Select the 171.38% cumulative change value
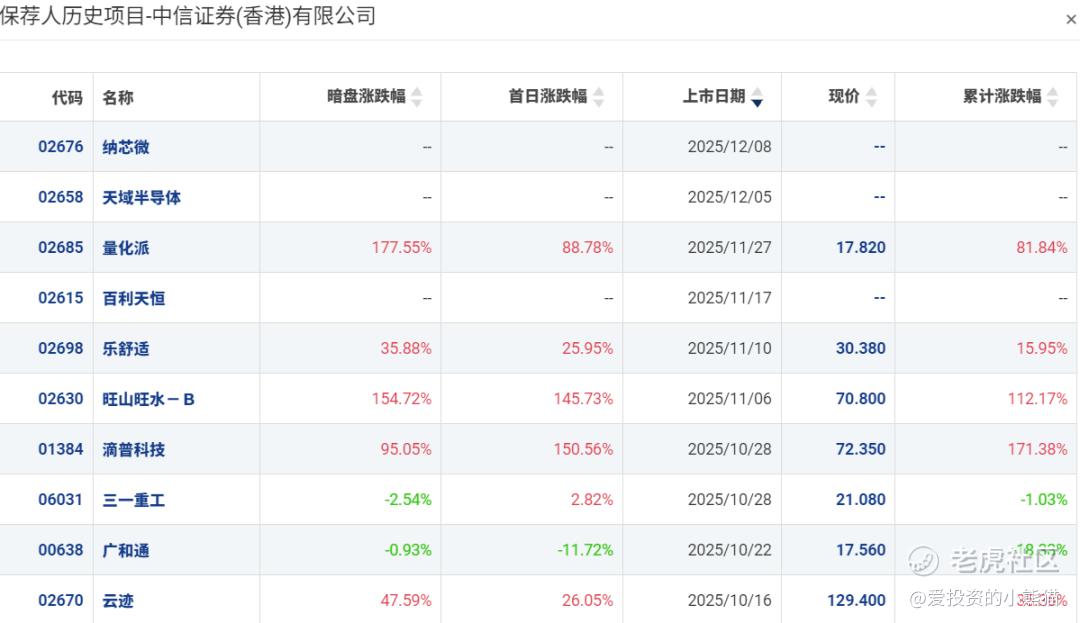Viewport: 1080px width, 623px height. pos(1038,449)
